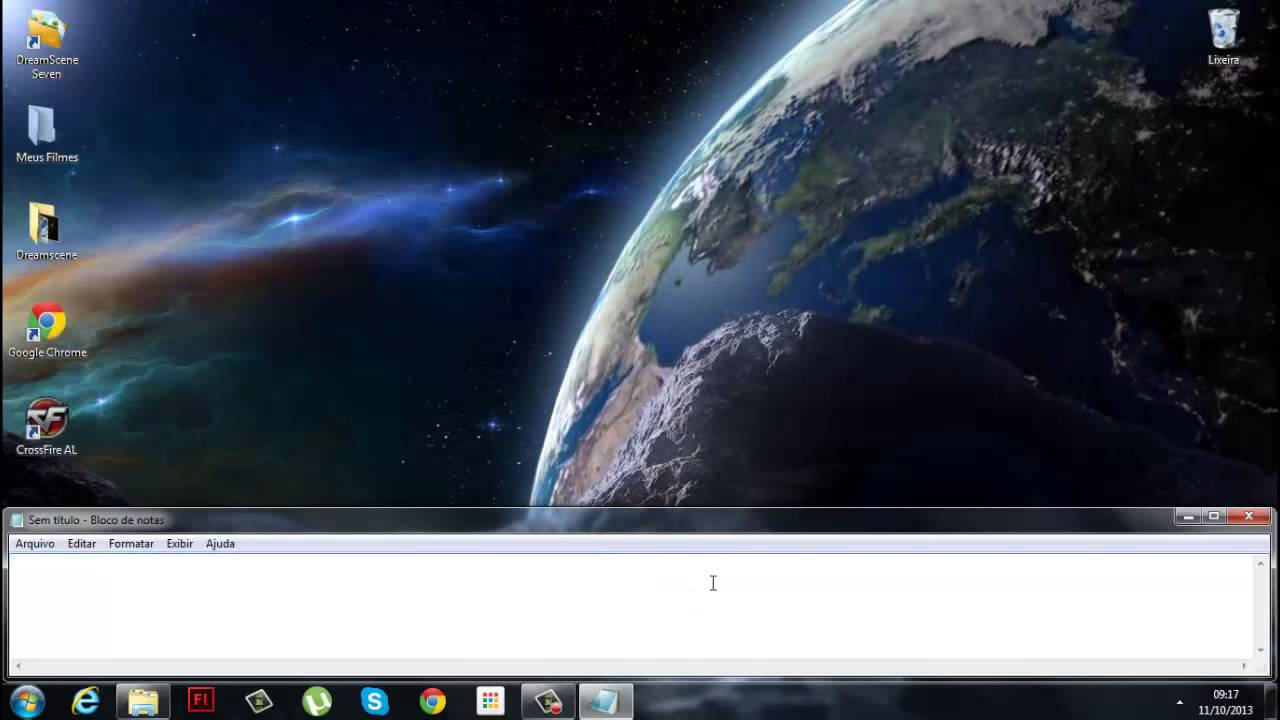1280x720 pixels.
Task: Show hidden system tray icons arrow
Action: tap(1180, 702)
